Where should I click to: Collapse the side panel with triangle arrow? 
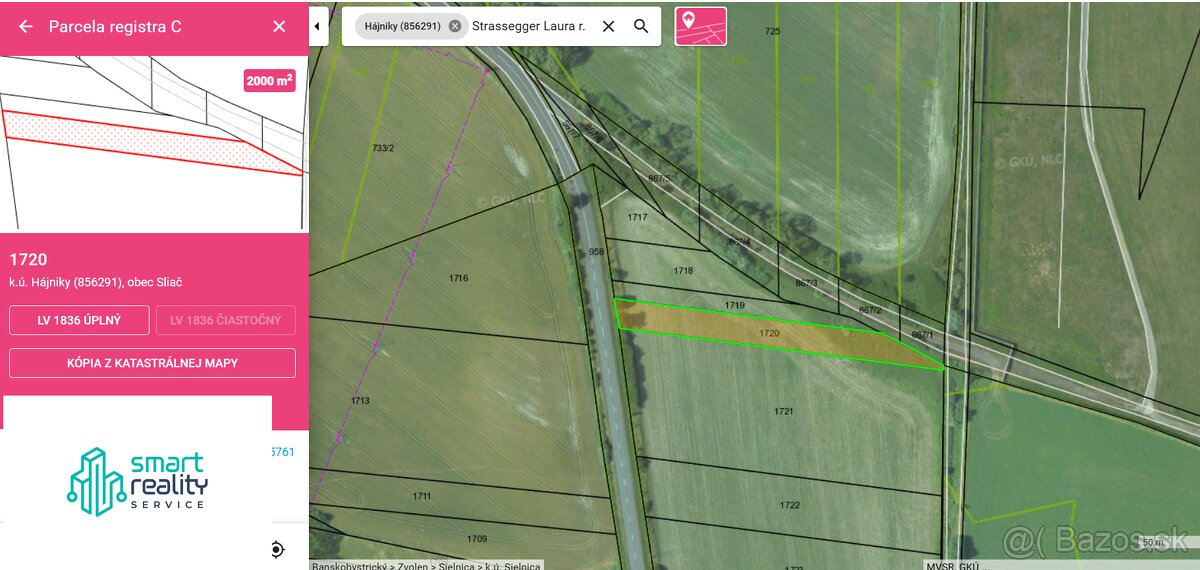coord(318,27)
